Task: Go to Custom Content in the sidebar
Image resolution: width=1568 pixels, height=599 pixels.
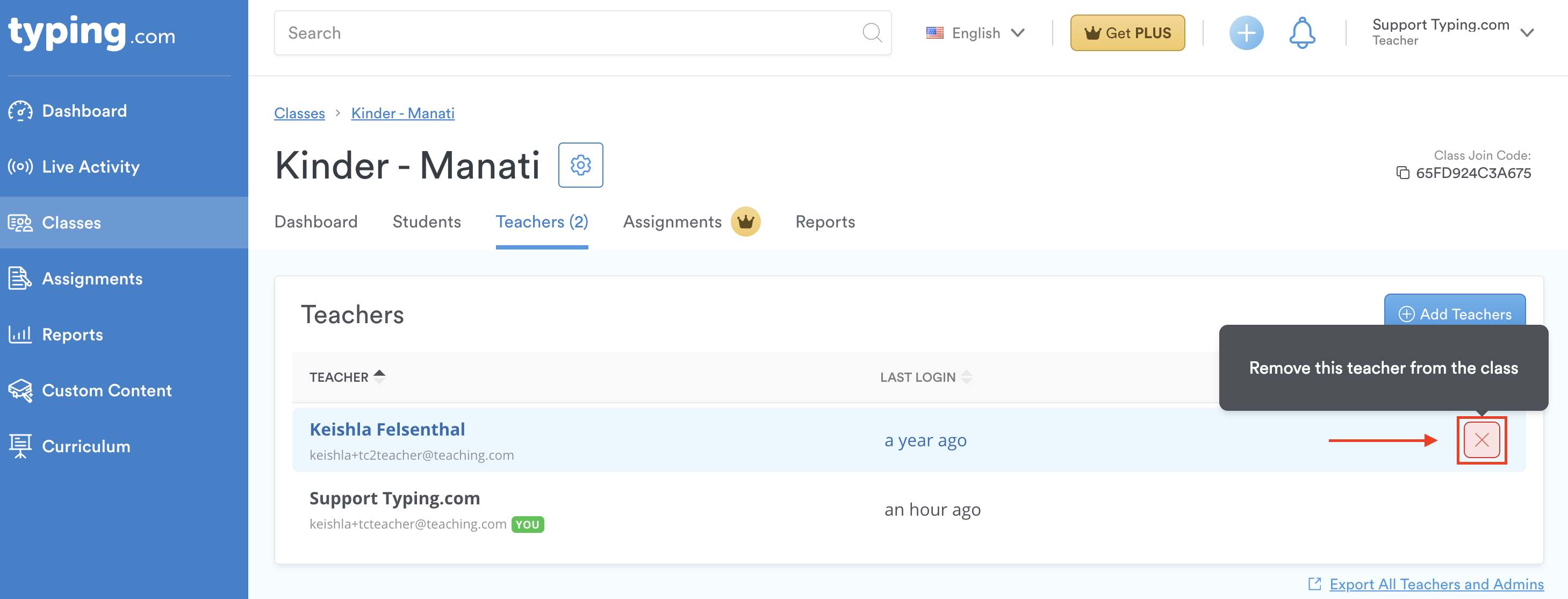Action: [x=106, y=390]
